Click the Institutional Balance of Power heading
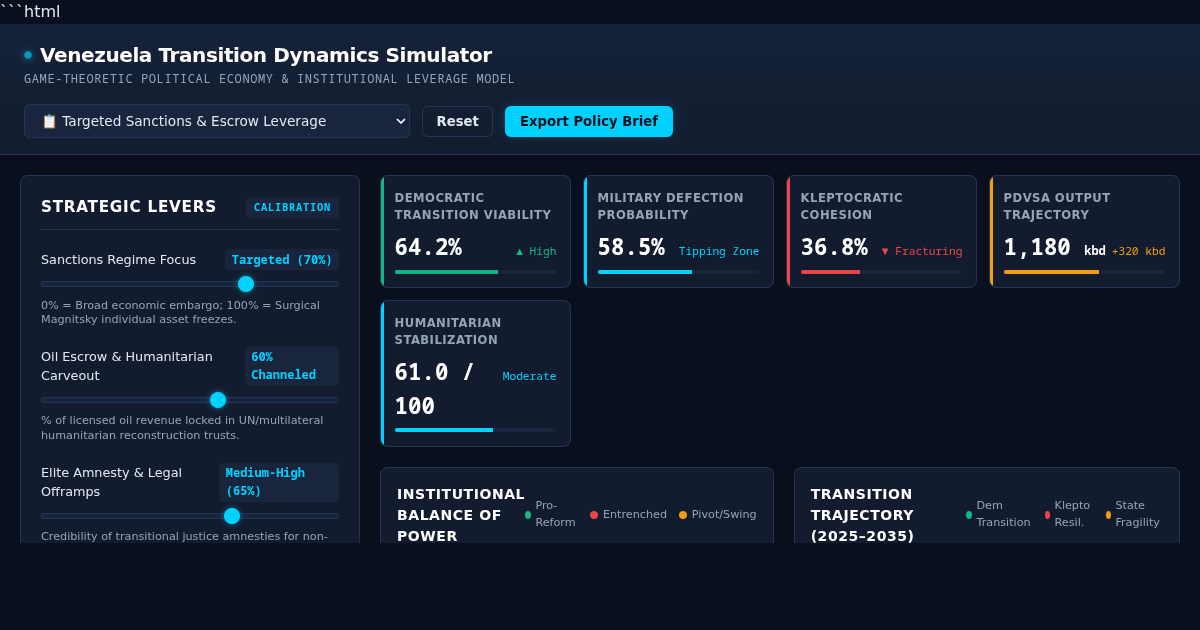This screenshot has height=630, width=1200. 460,515
